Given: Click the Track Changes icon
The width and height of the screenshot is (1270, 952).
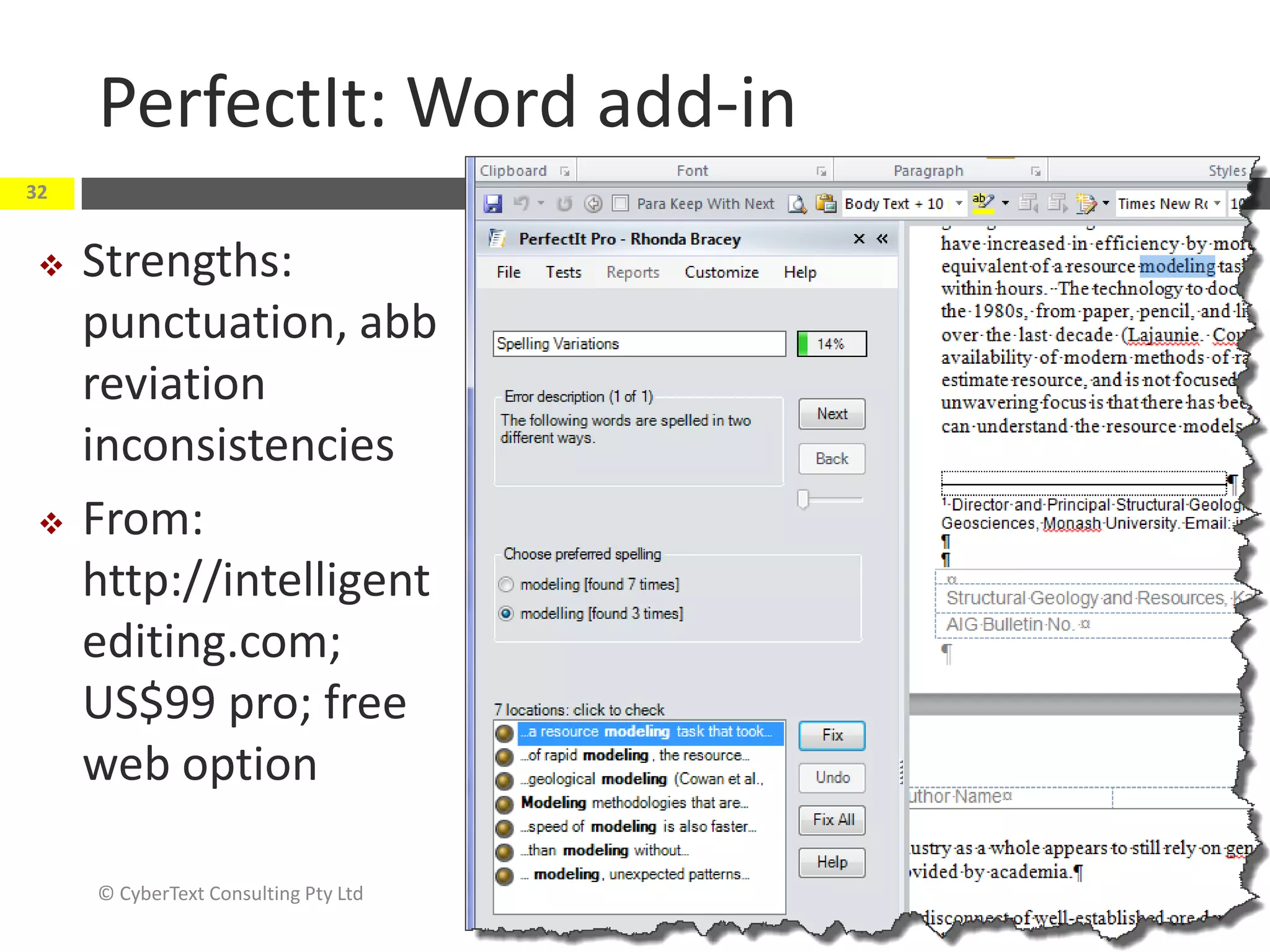Looking at the screenshot, I should pyautogui.click(x=1086, y=203).
